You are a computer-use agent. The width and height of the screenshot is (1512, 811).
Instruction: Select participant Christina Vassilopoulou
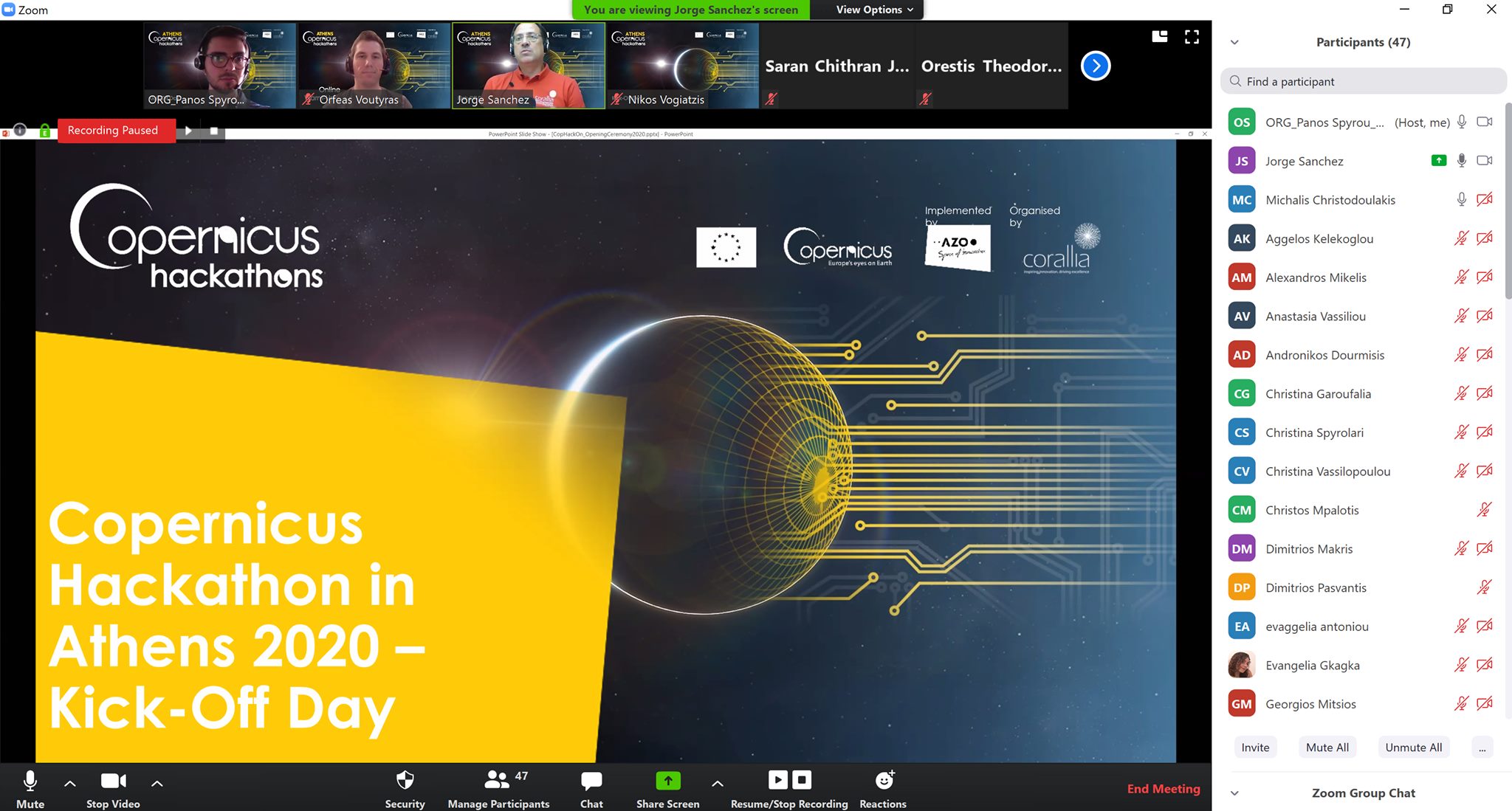point(1361,471)
